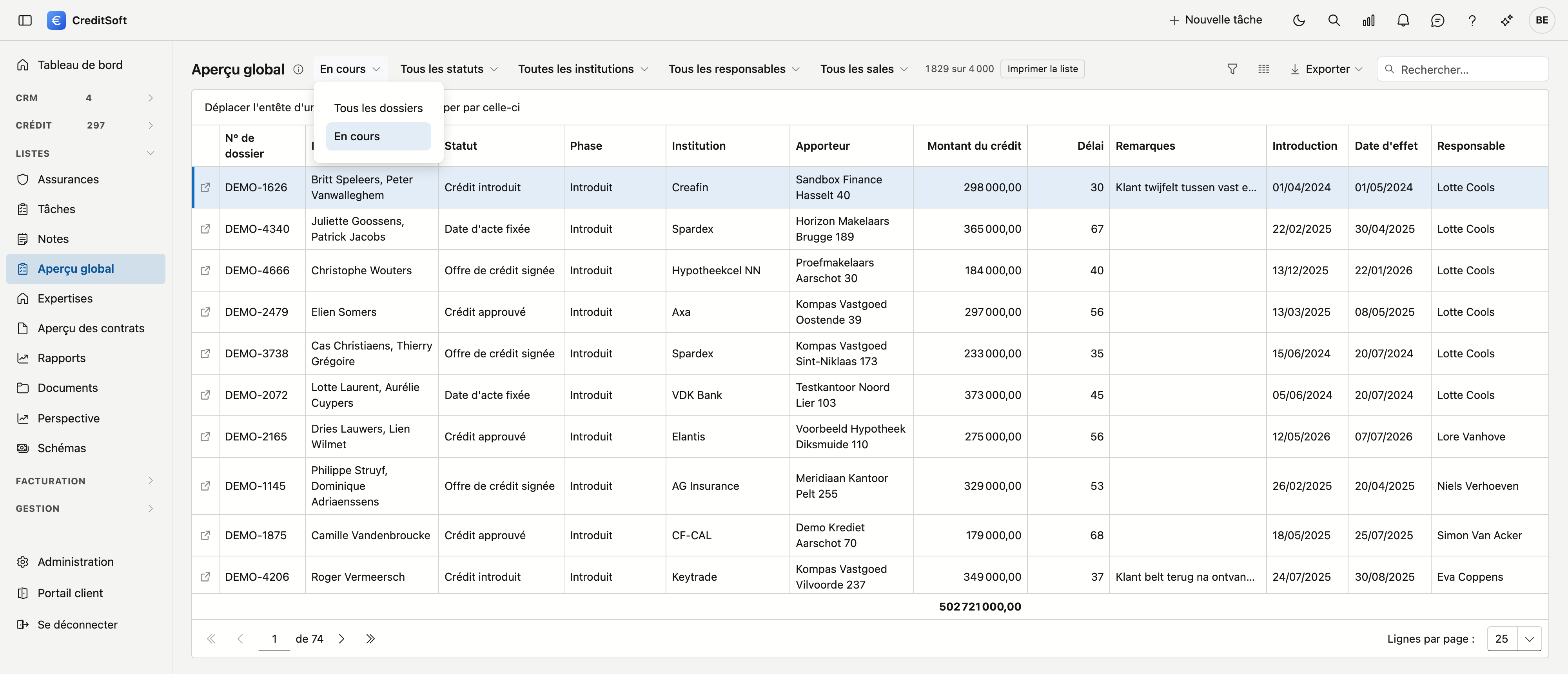
Task: Click the Nouvelle tâche button
Action: pyautogui.click(x=1216, y=20)
